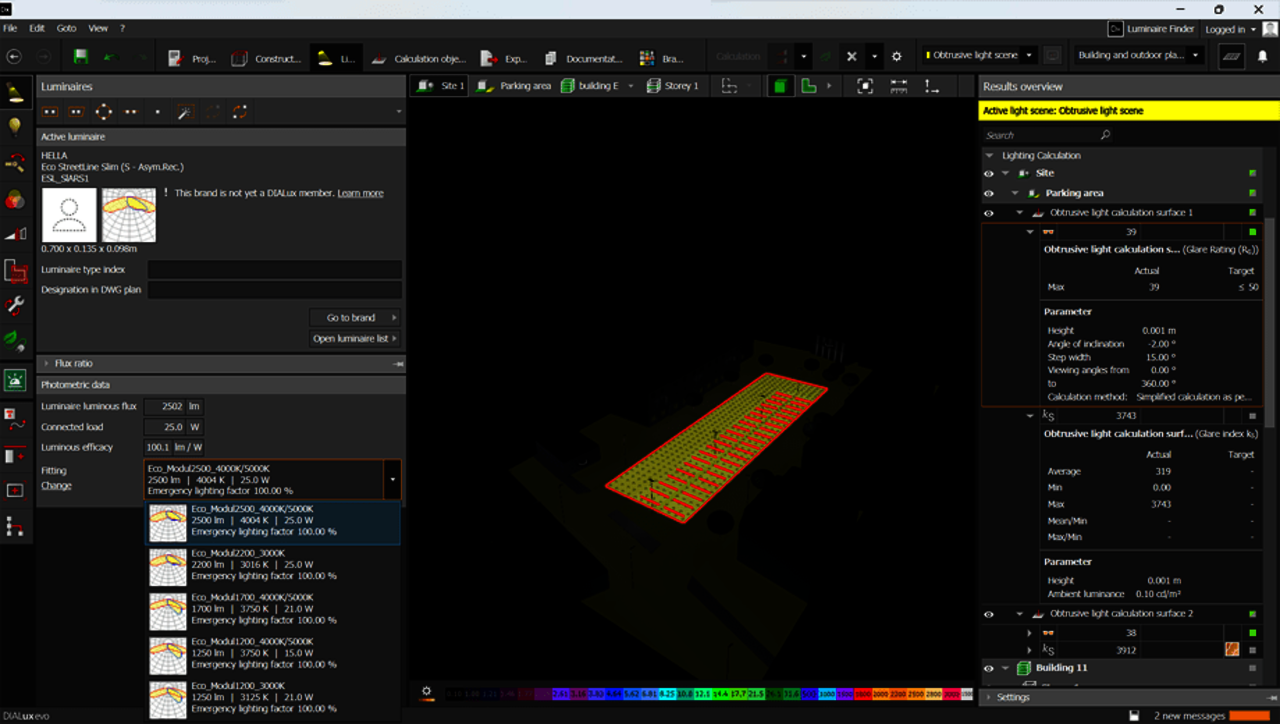The image size is (1280, 724).
Task: Hide Obtrusive light calculation surface 2
Action: (x=988, y=614)
